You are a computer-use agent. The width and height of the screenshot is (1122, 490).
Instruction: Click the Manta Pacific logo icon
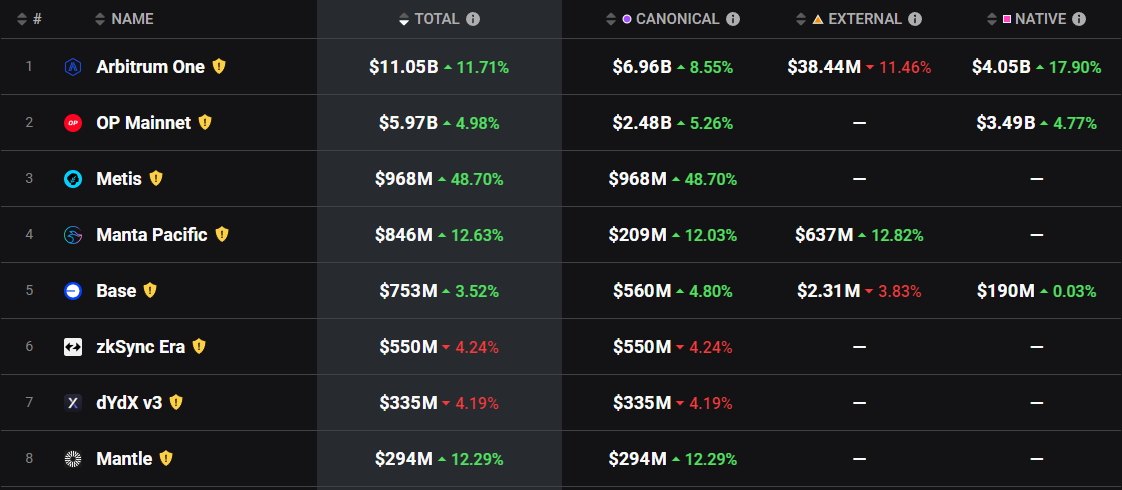point(72,235)
